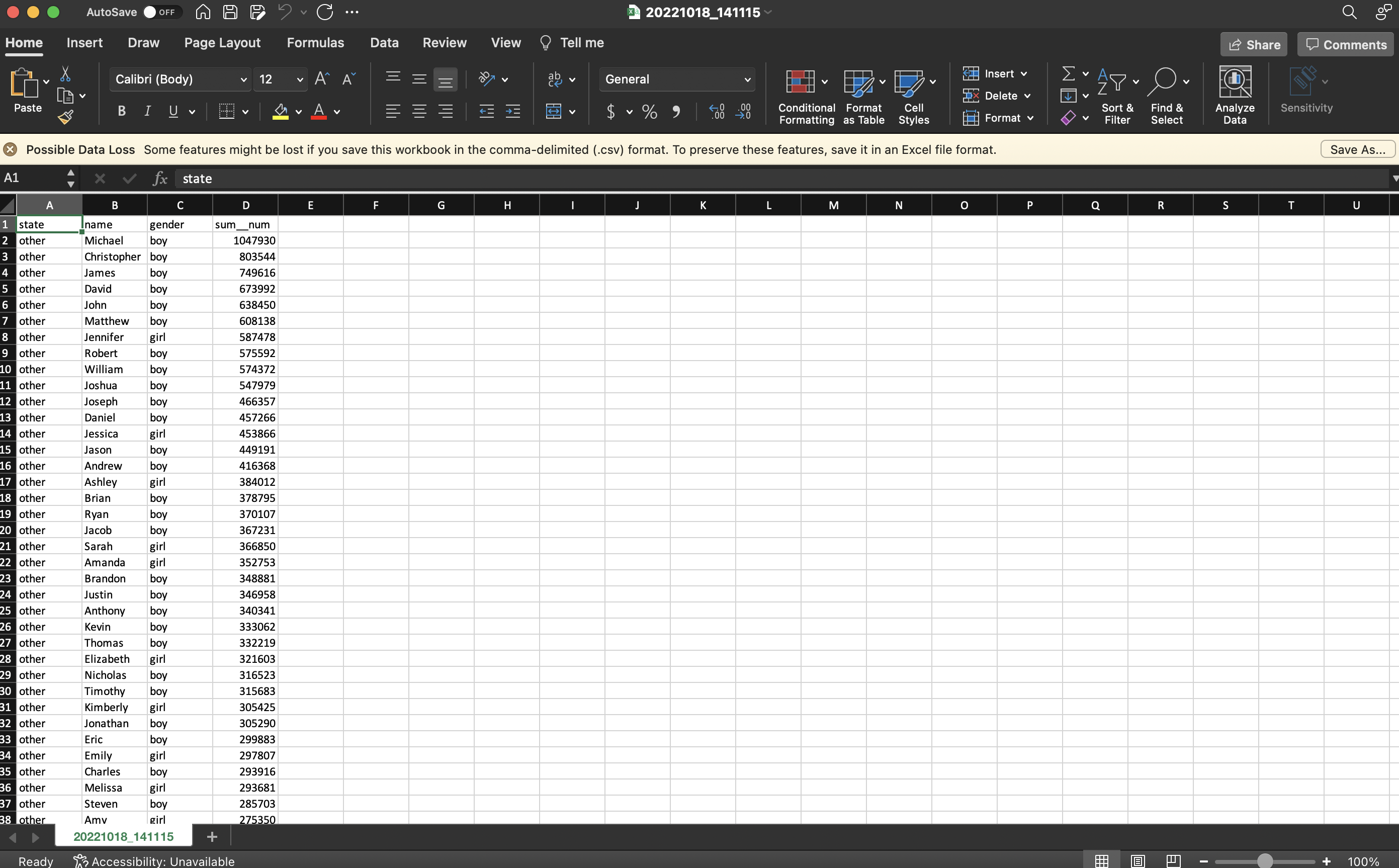The image size is (1399, 868).
Task: Toggle bold formatting
Action: tap(121, 111)
